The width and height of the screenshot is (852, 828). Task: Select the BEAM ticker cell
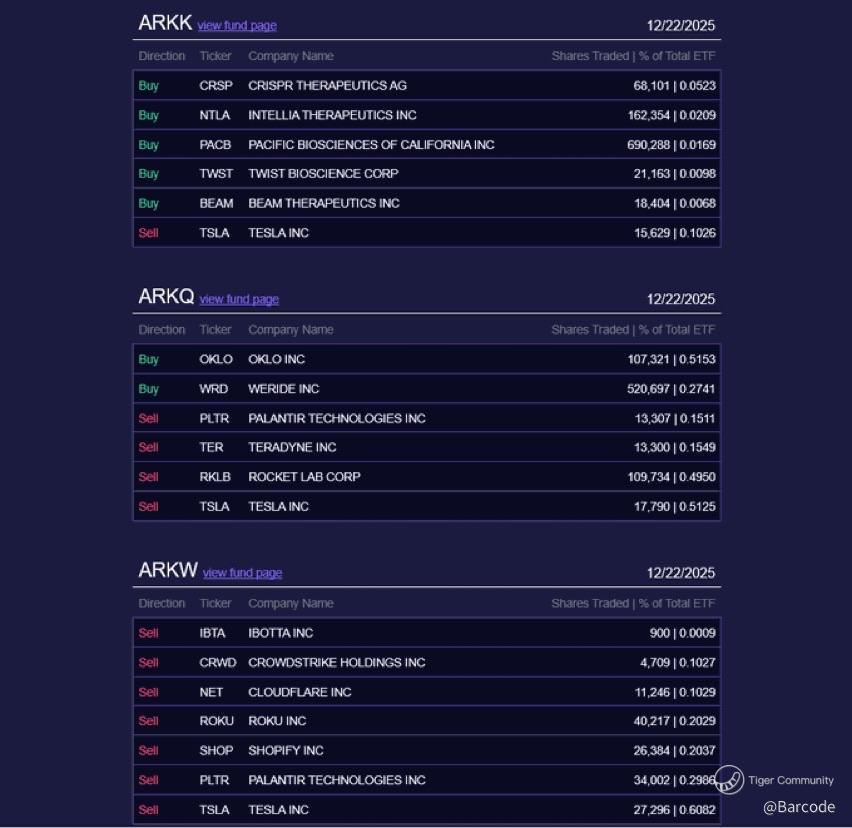pyautogui.click(x=216, y=203)
